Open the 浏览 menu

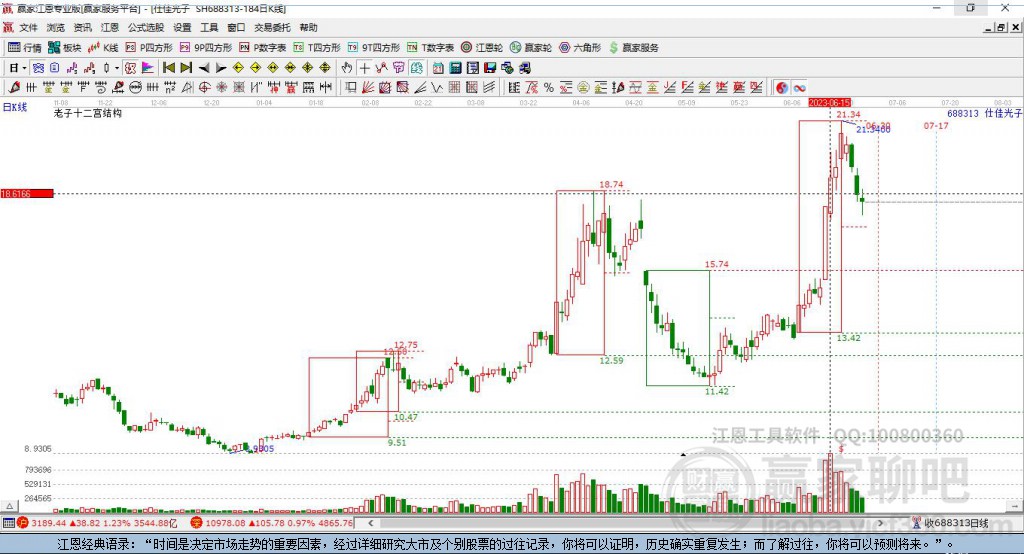(x=56, y=27)
